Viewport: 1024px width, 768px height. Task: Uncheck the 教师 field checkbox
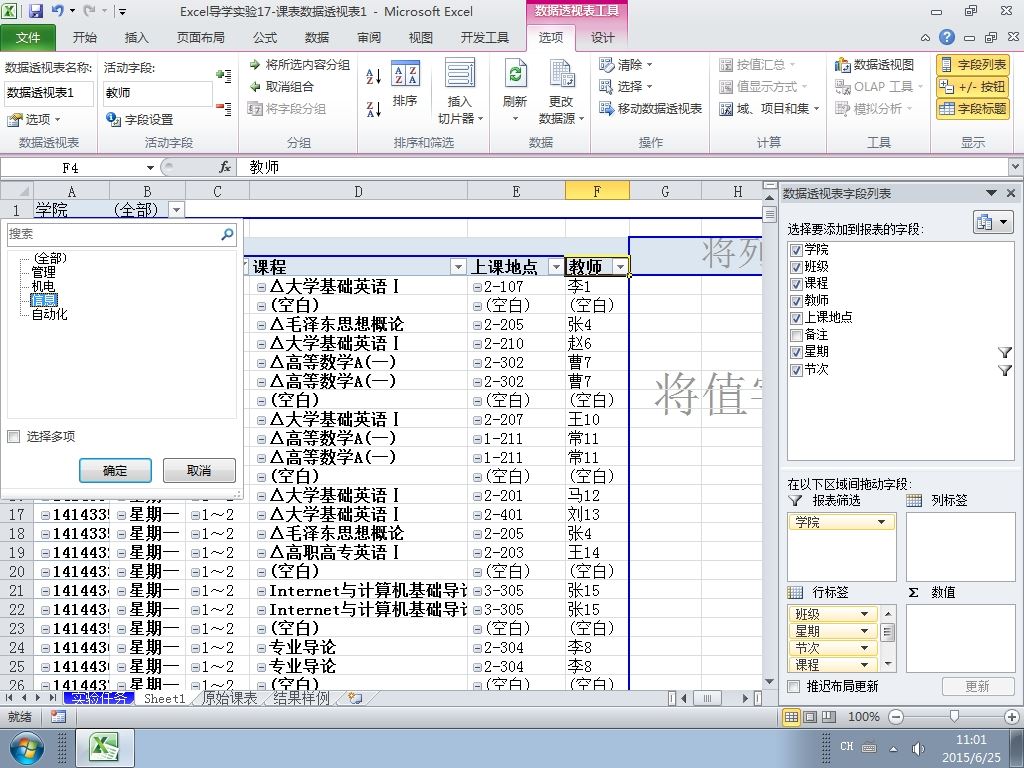(796, 300)
